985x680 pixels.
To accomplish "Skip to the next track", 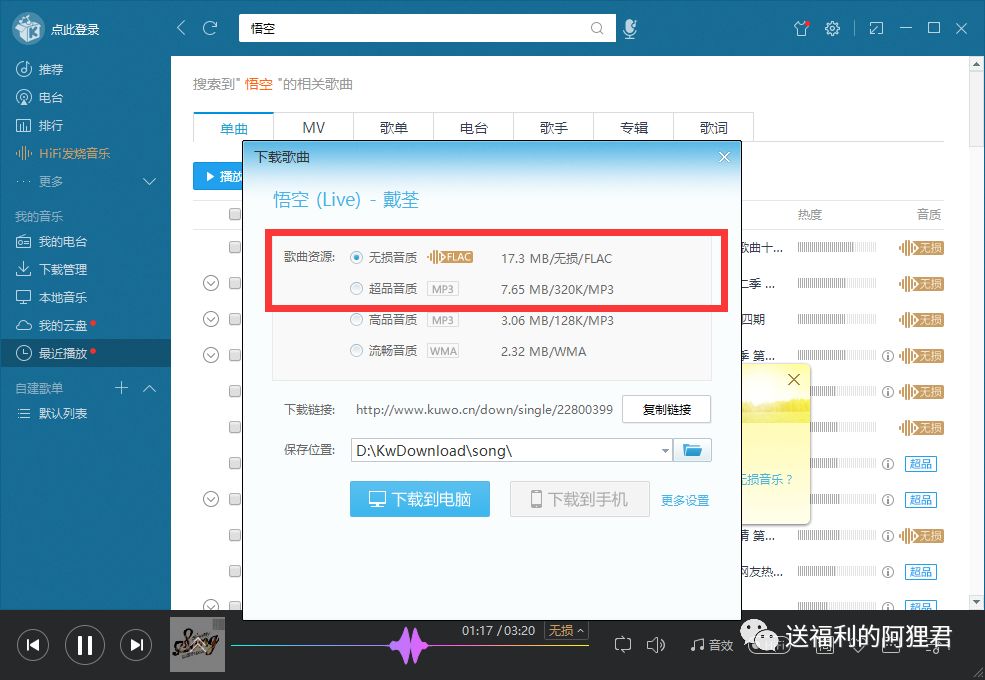I will [136, 645].
